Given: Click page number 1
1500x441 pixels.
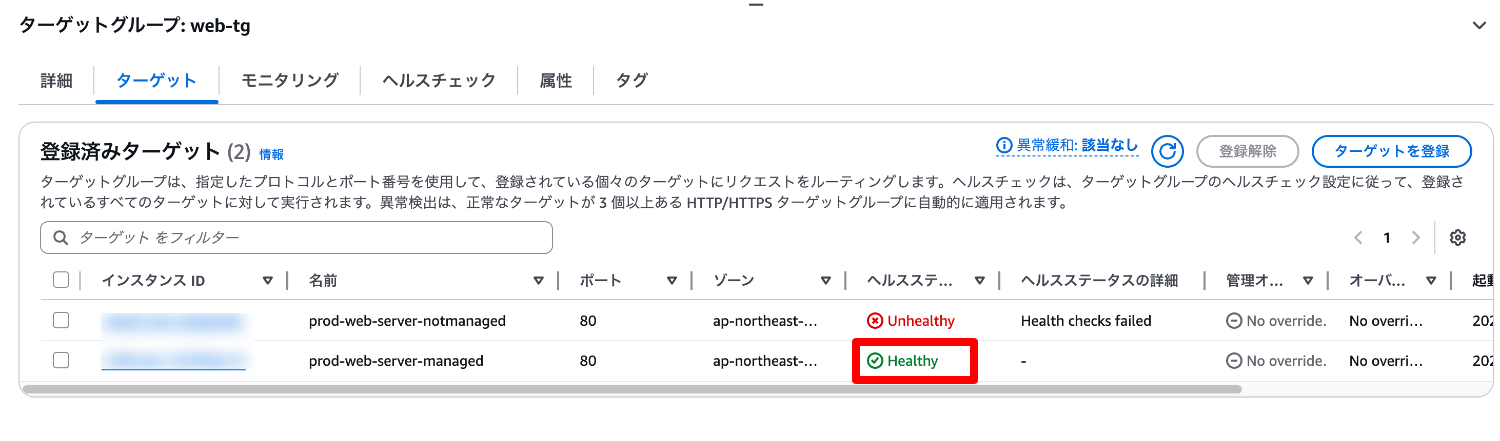Looking at the screenshot, I should click(1387, 238).
